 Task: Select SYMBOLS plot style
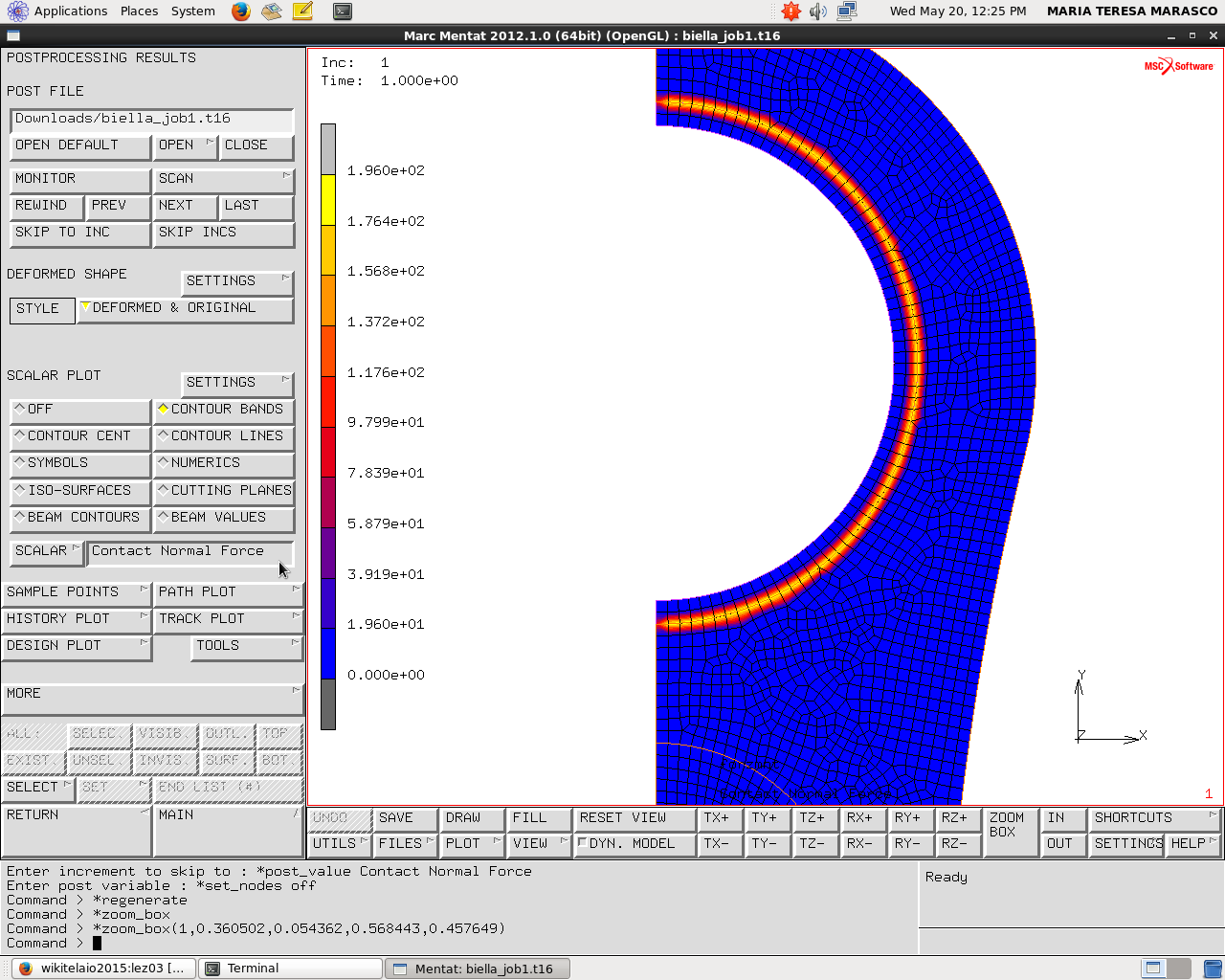click(x=80, y=463)
